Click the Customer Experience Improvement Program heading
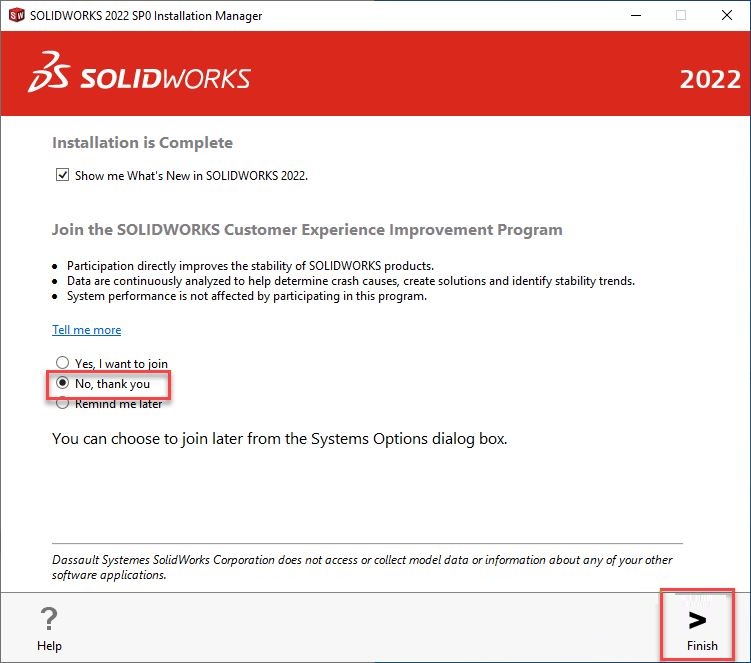 [x=307, y=230]
